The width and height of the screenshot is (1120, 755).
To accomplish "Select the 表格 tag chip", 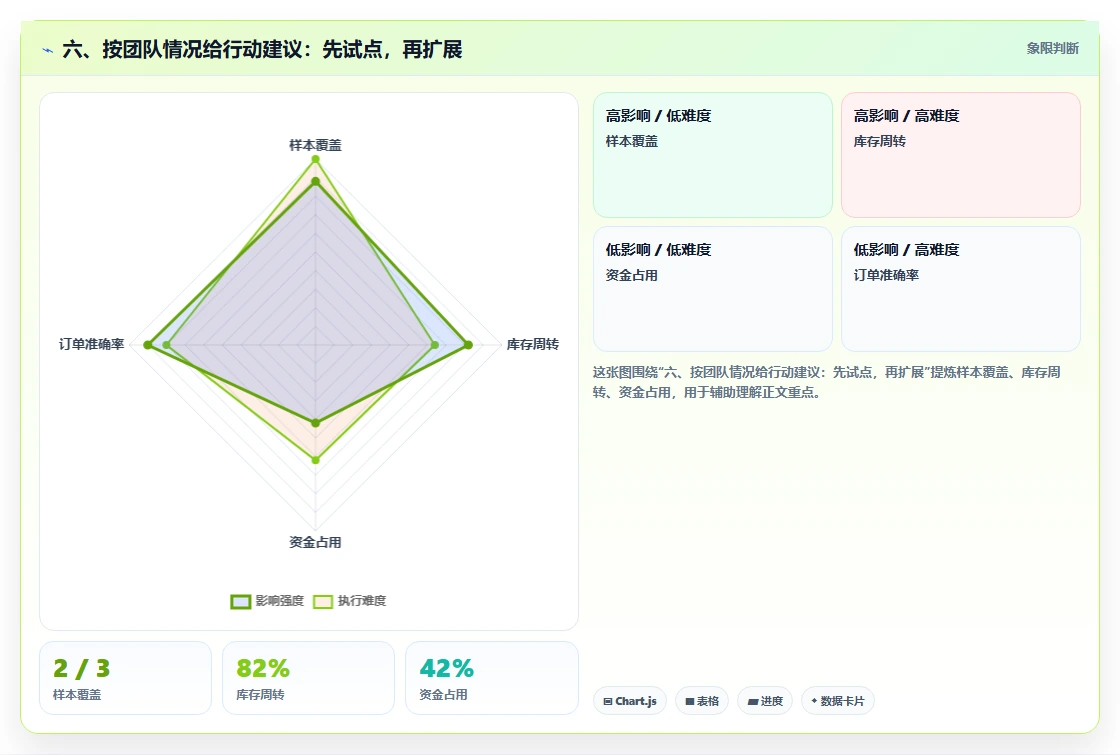I will click(701, 701).
